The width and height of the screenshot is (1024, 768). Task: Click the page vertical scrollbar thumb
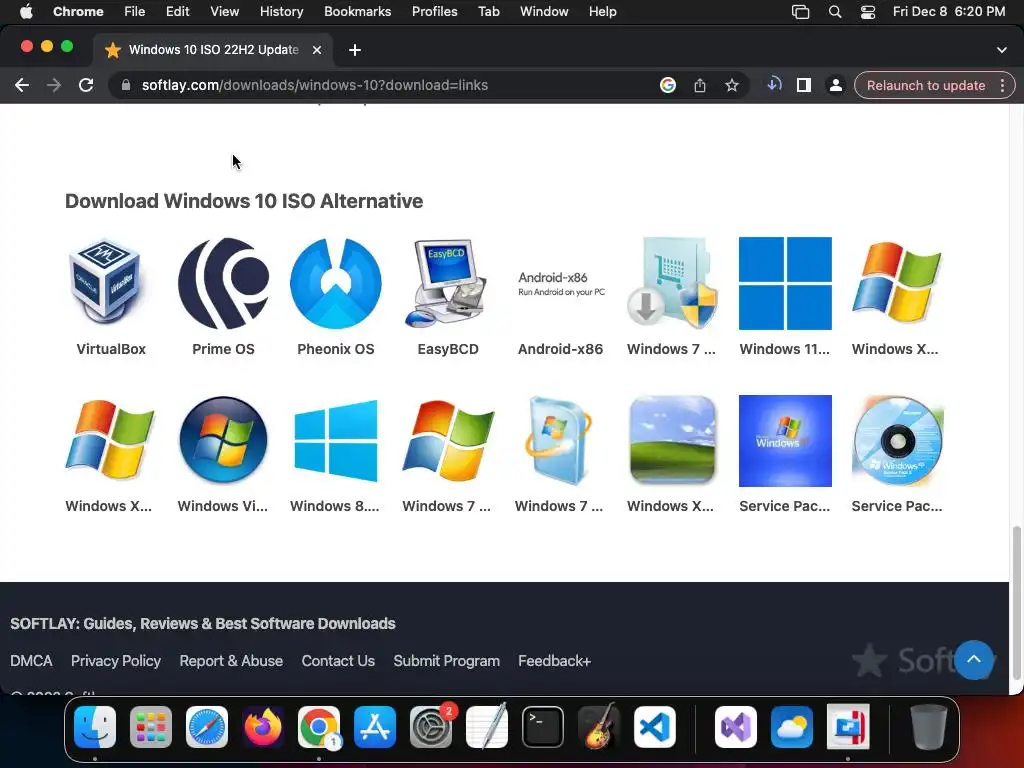[1016, 602]
